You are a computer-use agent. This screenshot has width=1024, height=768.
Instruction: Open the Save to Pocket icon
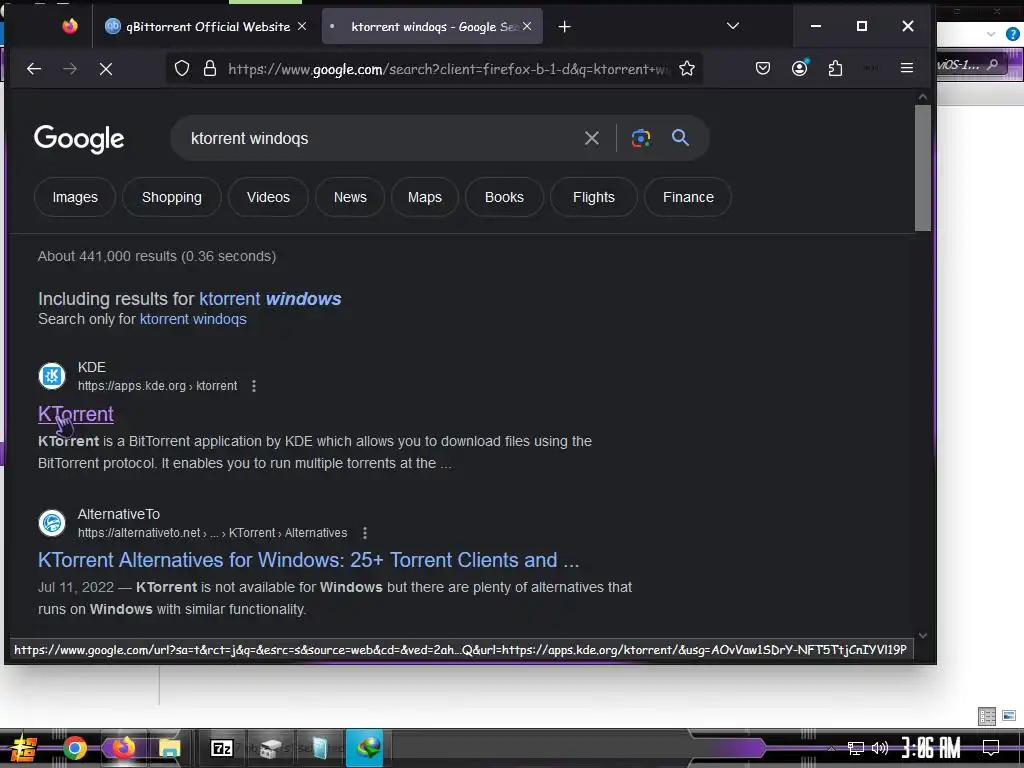[x=763, y=68]
